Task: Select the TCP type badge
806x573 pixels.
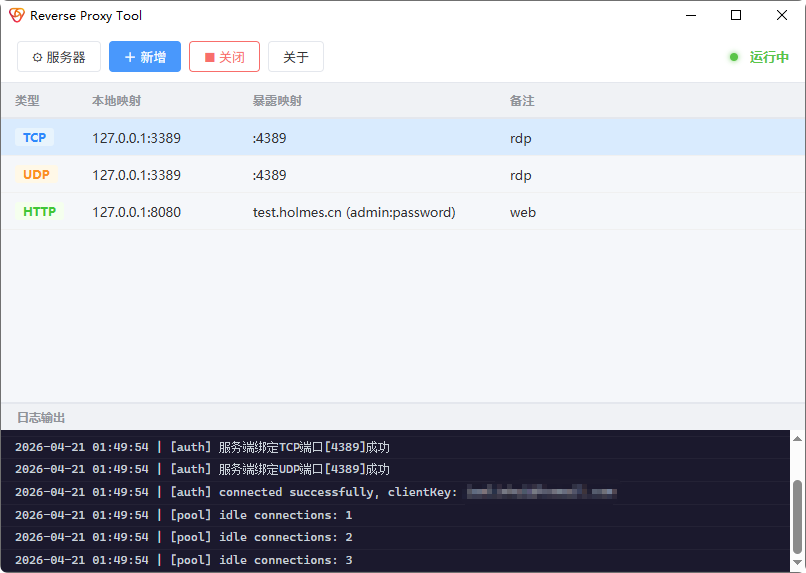Action: (34, 138)
